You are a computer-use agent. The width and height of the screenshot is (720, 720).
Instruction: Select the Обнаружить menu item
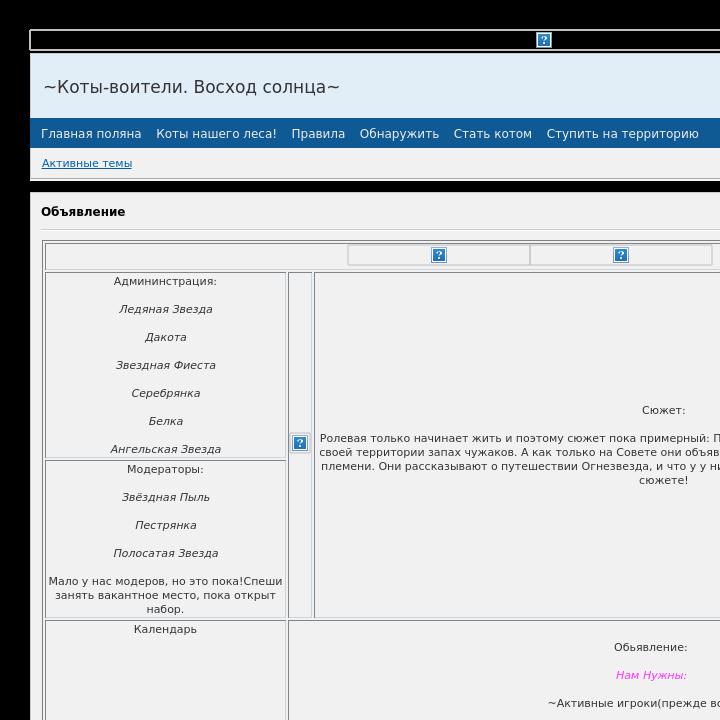coord(399,134)
